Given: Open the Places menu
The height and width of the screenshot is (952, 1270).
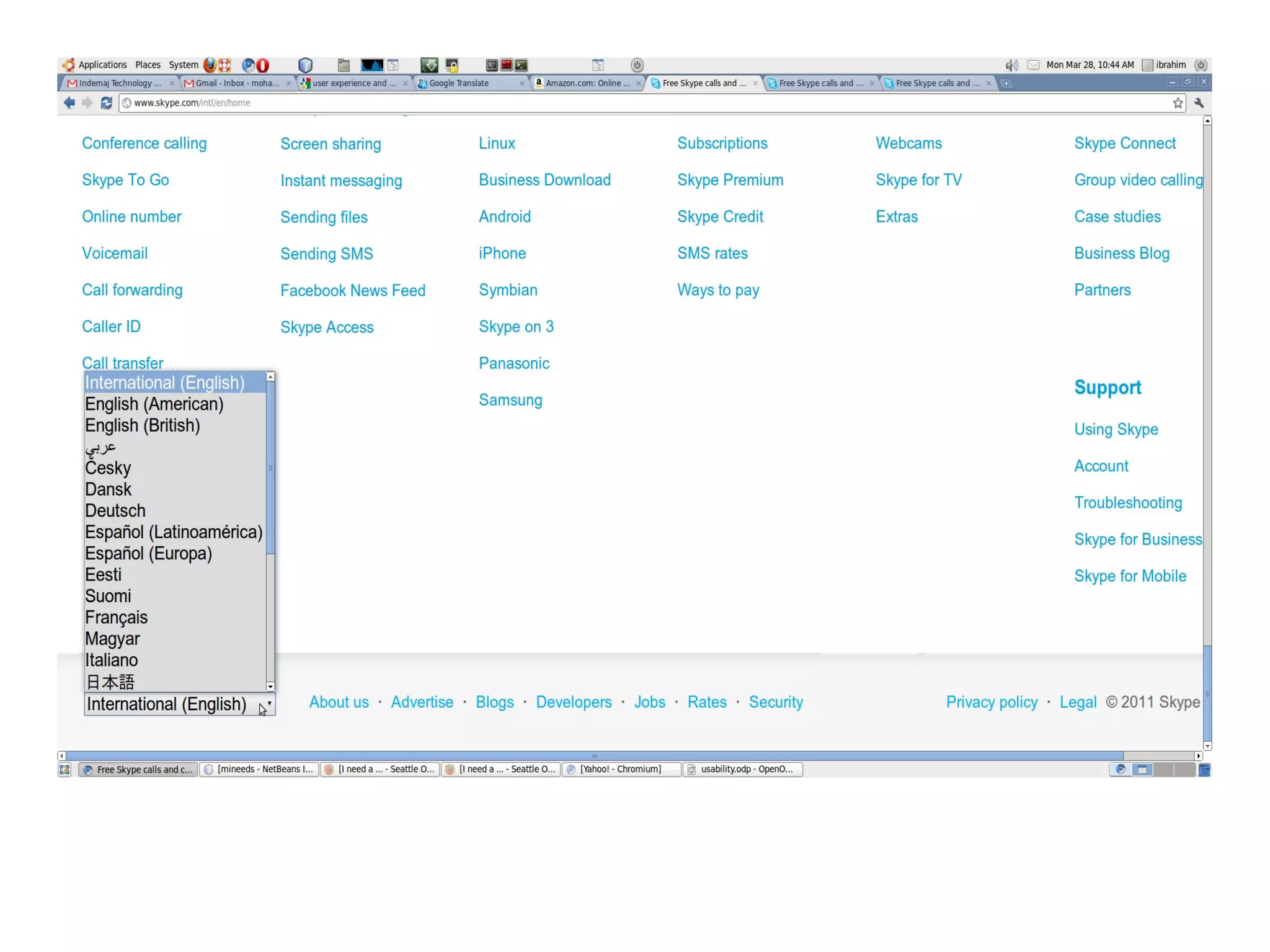Looking at the screenshot, I should 148,65.
